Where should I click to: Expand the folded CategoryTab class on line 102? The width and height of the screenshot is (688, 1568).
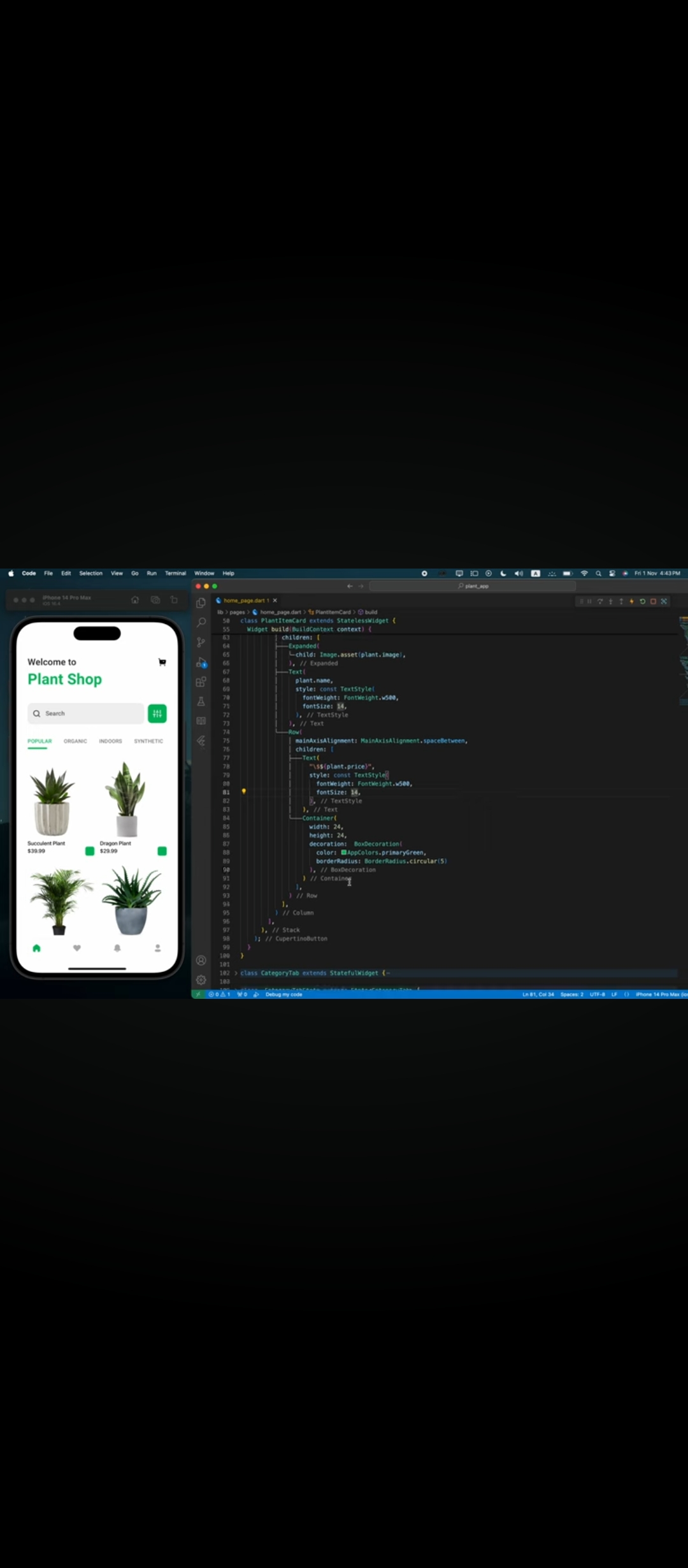(x=236, y=973)
